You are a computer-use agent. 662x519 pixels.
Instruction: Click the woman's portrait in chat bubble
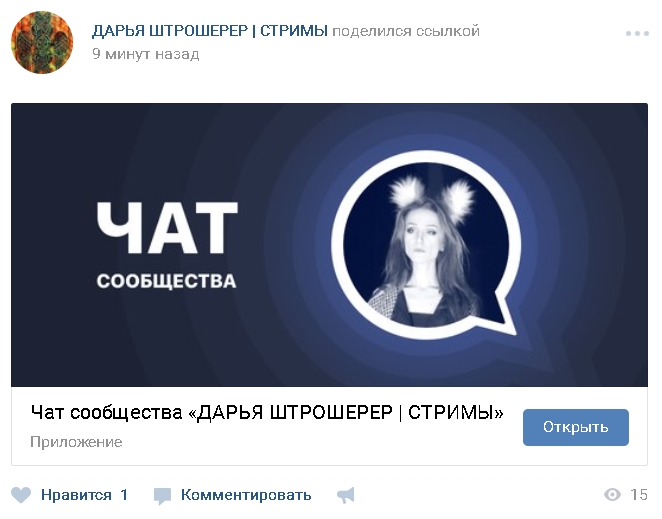(x=425, y=245)
